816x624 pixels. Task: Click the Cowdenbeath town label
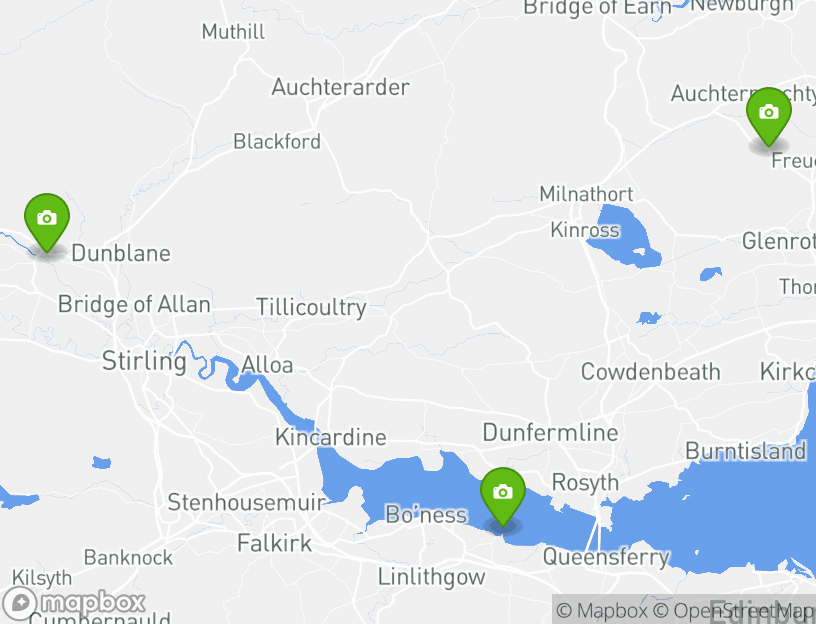pos(651,372)
